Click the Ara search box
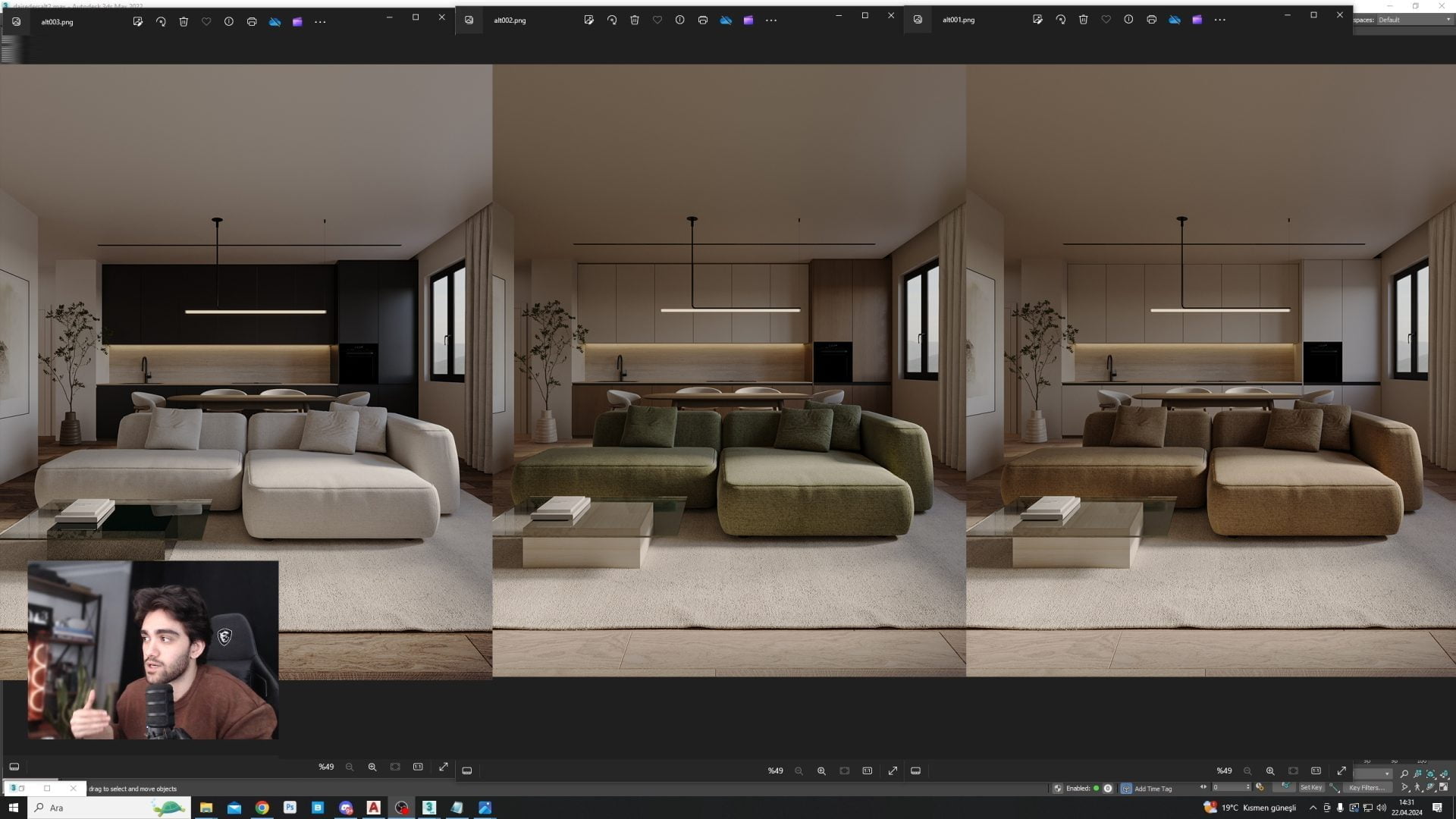The height and width of the screenshot is (819, 1456). [x=91, y=808]
